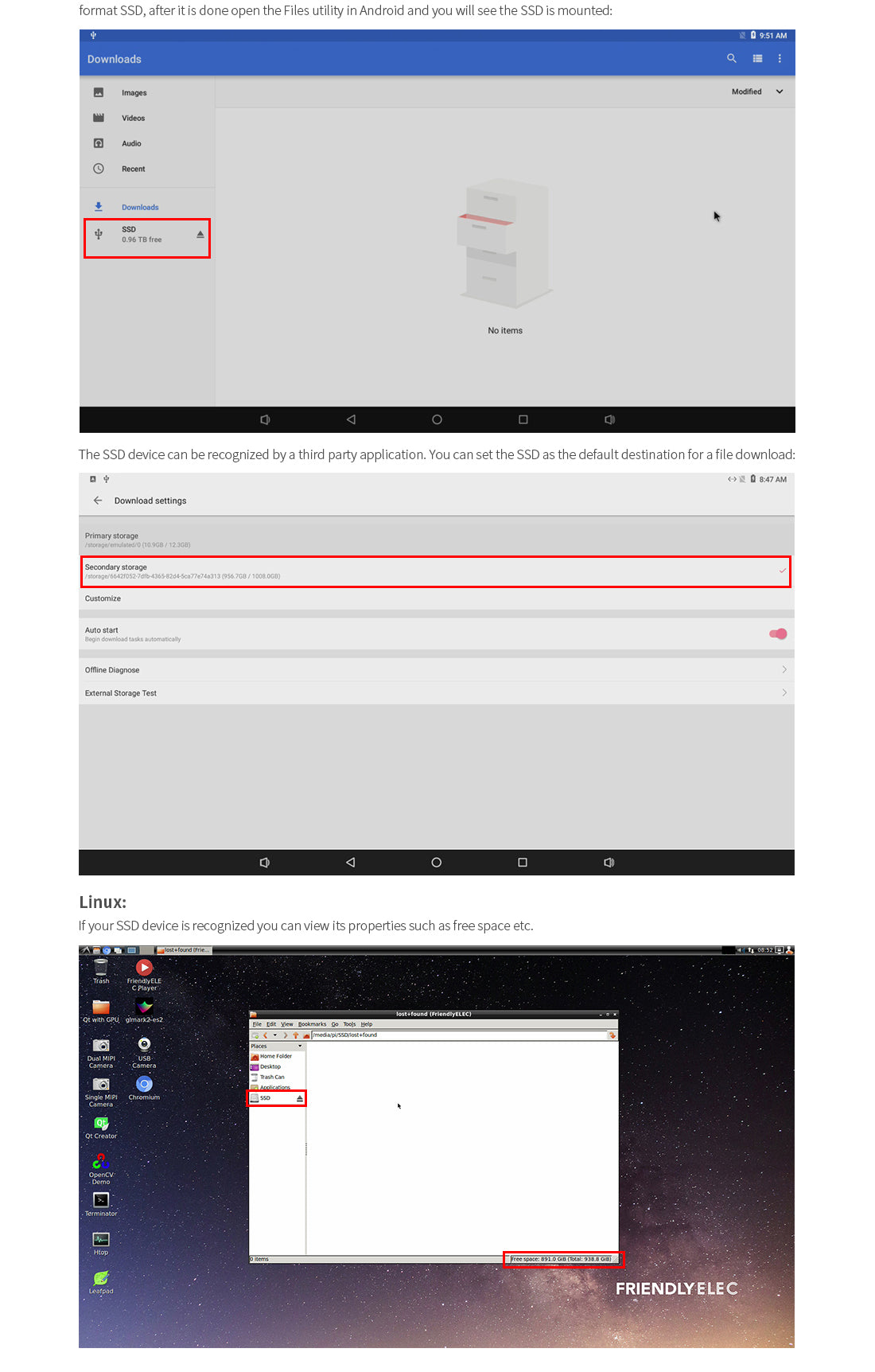The image size is (875, 1372).
Task: Open Customize in Download settings
Action: (x=103, y=598)
